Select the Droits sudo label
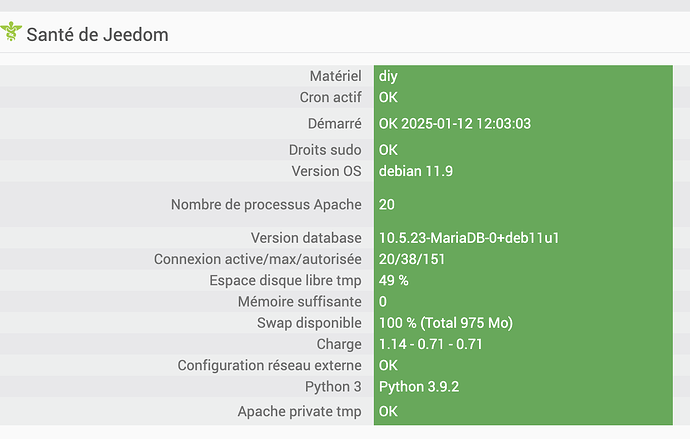 coord(325,150)
